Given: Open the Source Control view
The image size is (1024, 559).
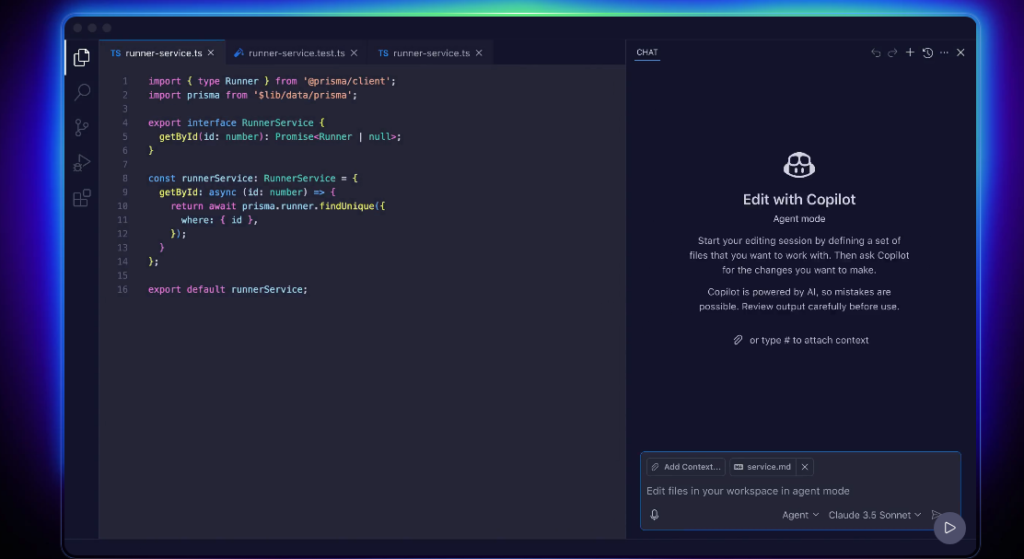Looking at the screenshot, I should [82, 127].
